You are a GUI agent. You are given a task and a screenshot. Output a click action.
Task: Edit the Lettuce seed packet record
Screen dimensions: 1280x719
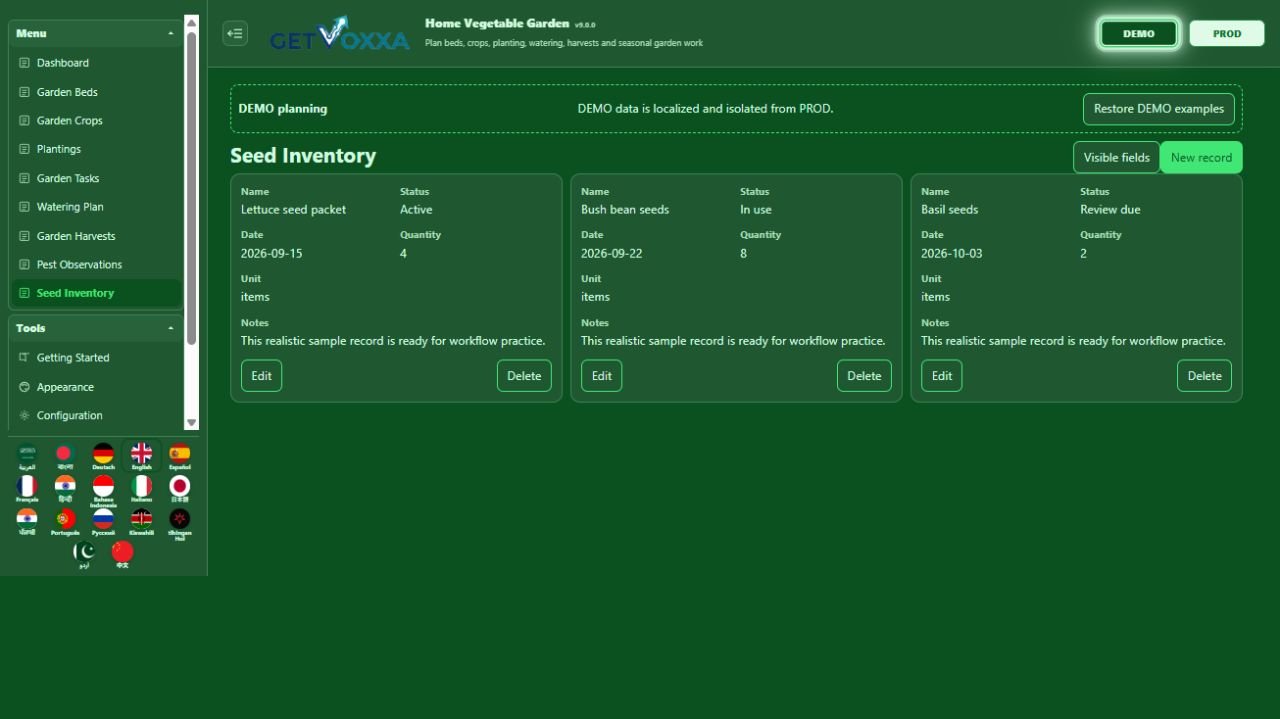[261, 376]
